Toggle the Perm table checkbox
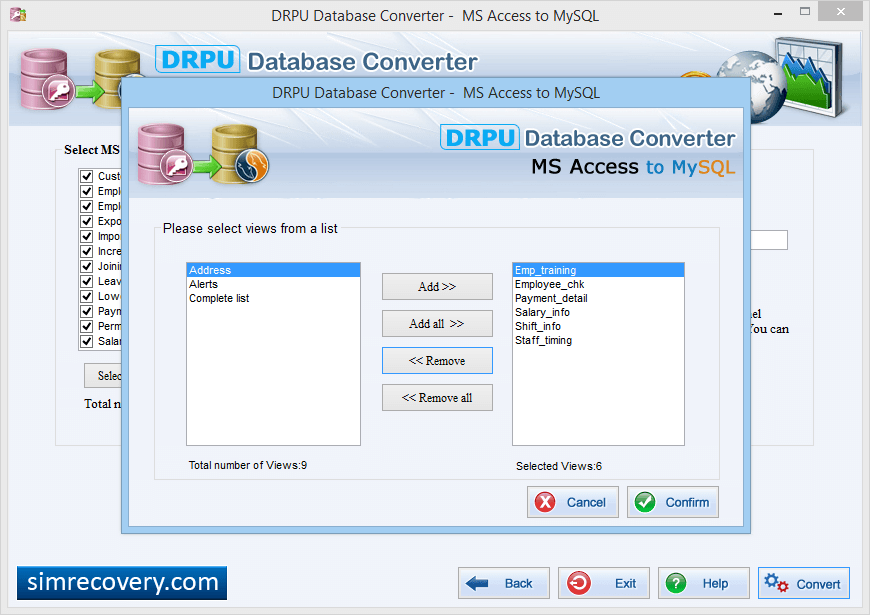 tap(87, 326)
